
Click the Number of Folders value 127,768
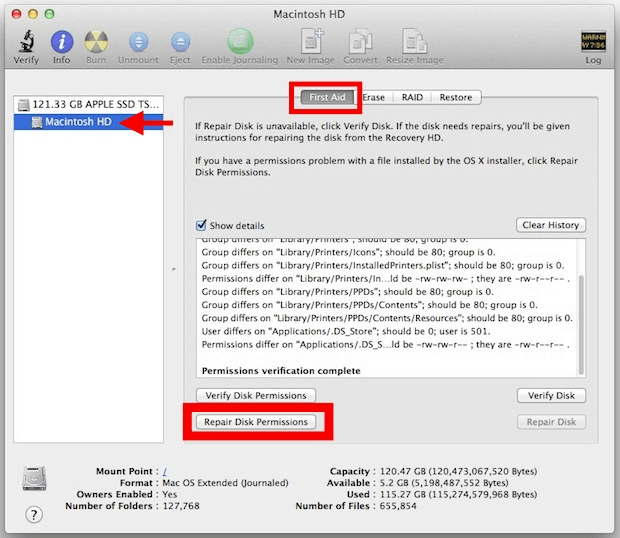click(181, 506)
